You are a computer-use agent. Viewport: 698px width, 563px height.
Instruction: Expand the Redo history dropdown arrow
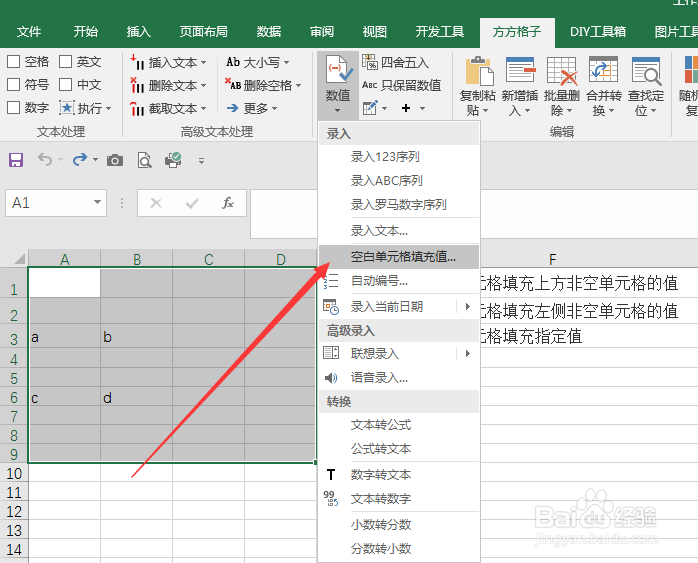point(95,159)
